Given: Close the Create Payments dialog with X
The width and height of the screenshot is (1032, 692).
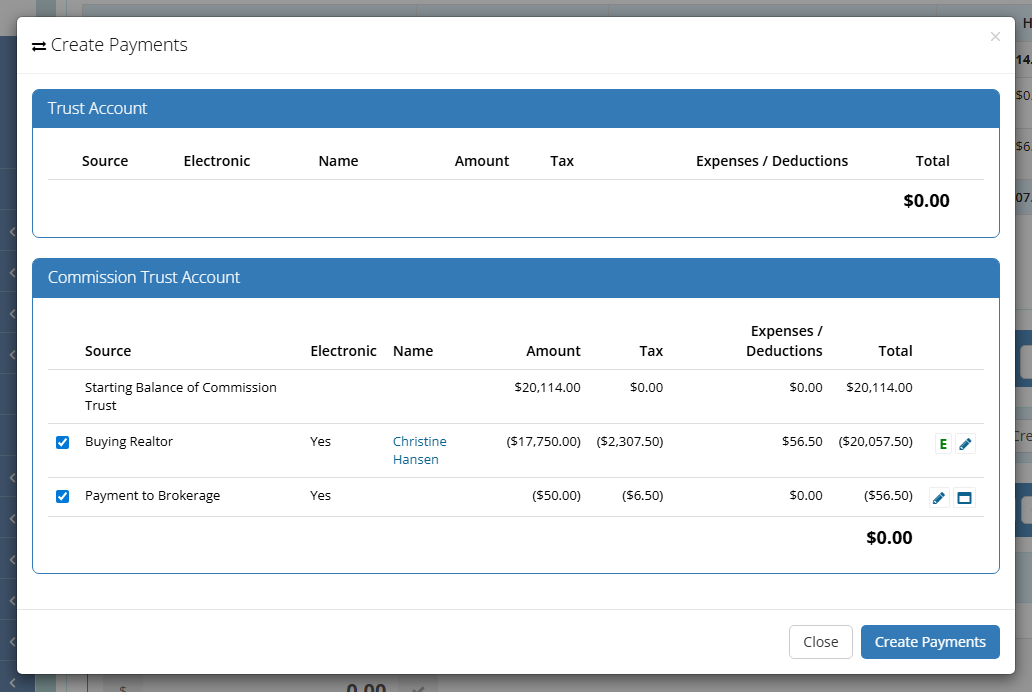Looking at the screenshot, I should [995, 37].
